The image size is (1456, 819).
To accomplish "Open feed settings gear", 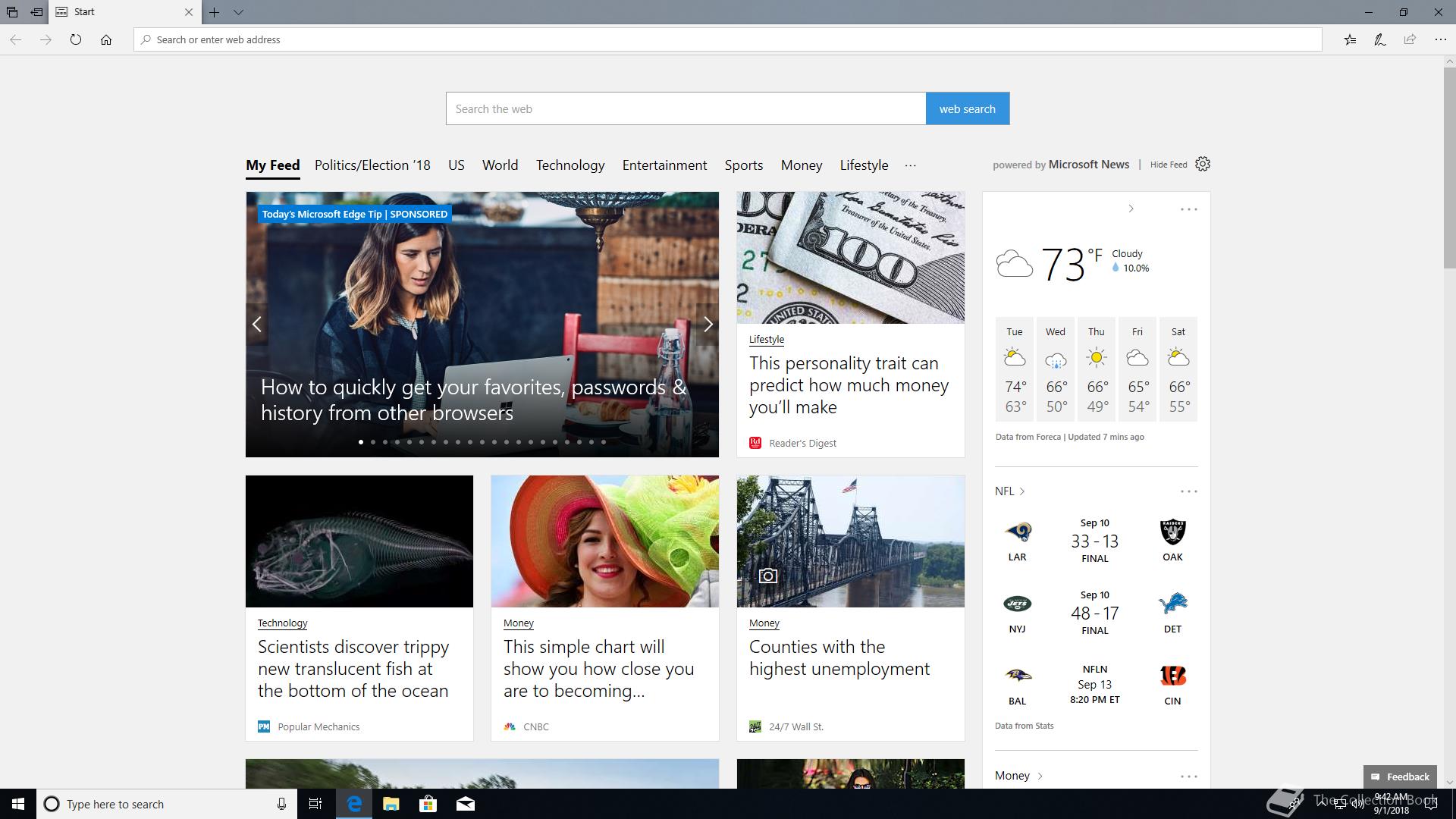I will pos(1202,164).
